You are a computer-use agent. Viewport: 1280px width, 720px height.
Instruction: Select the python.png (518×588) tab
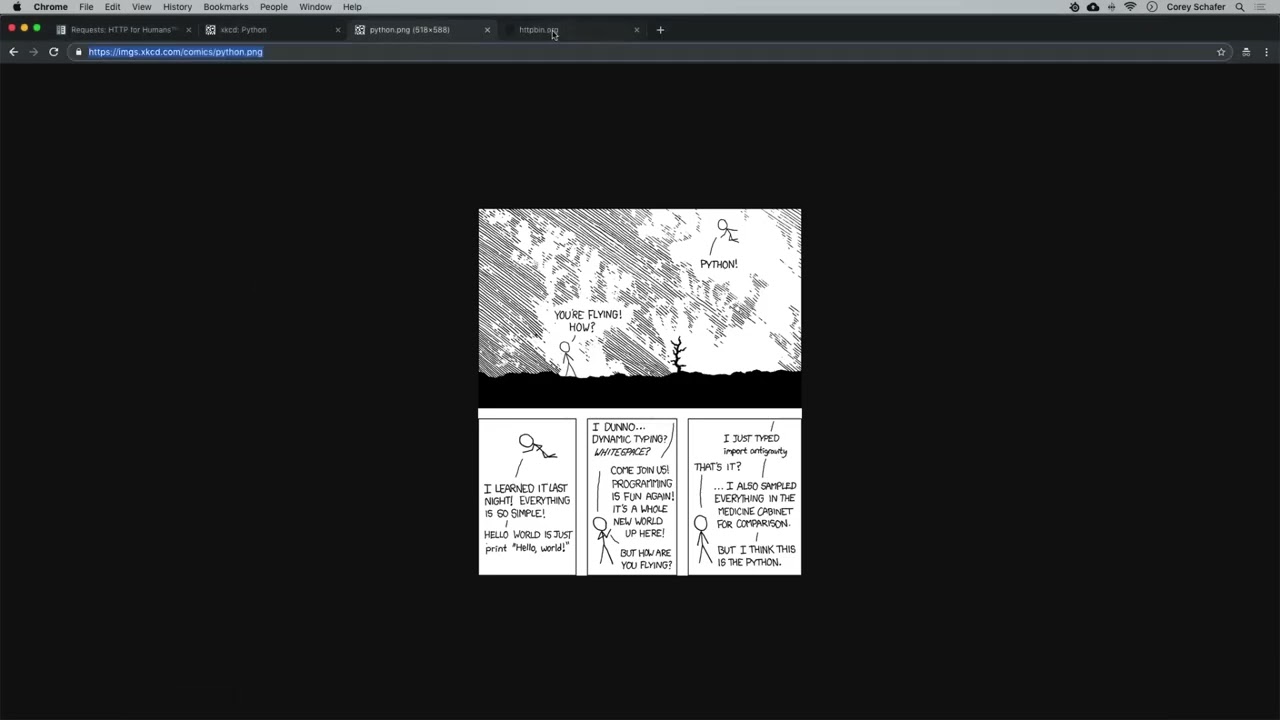click(x=421, y=30)
